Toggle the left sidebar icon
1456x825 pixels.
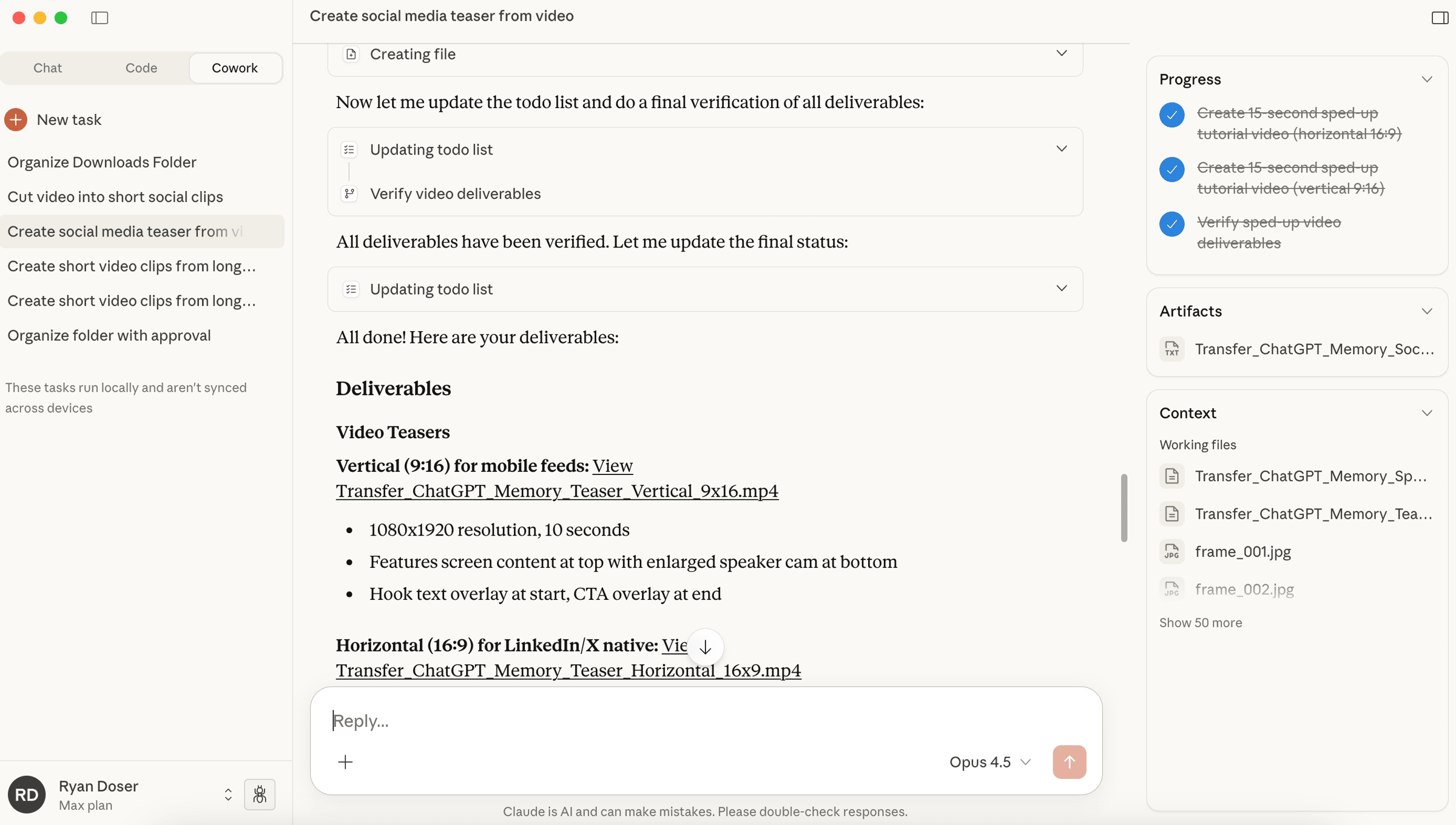coord(99,18)
